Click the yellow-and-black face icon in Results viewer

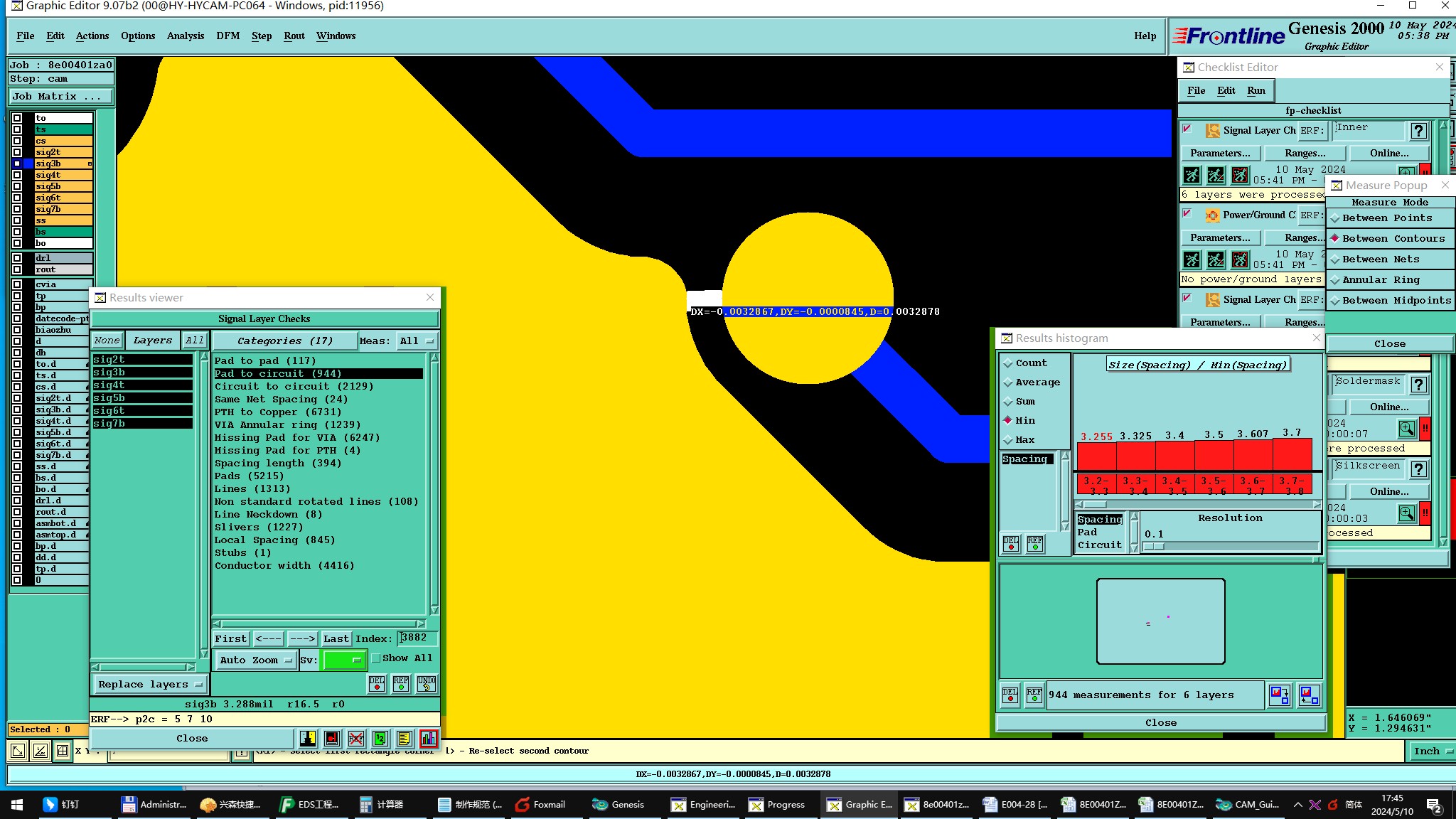[307, 738]
